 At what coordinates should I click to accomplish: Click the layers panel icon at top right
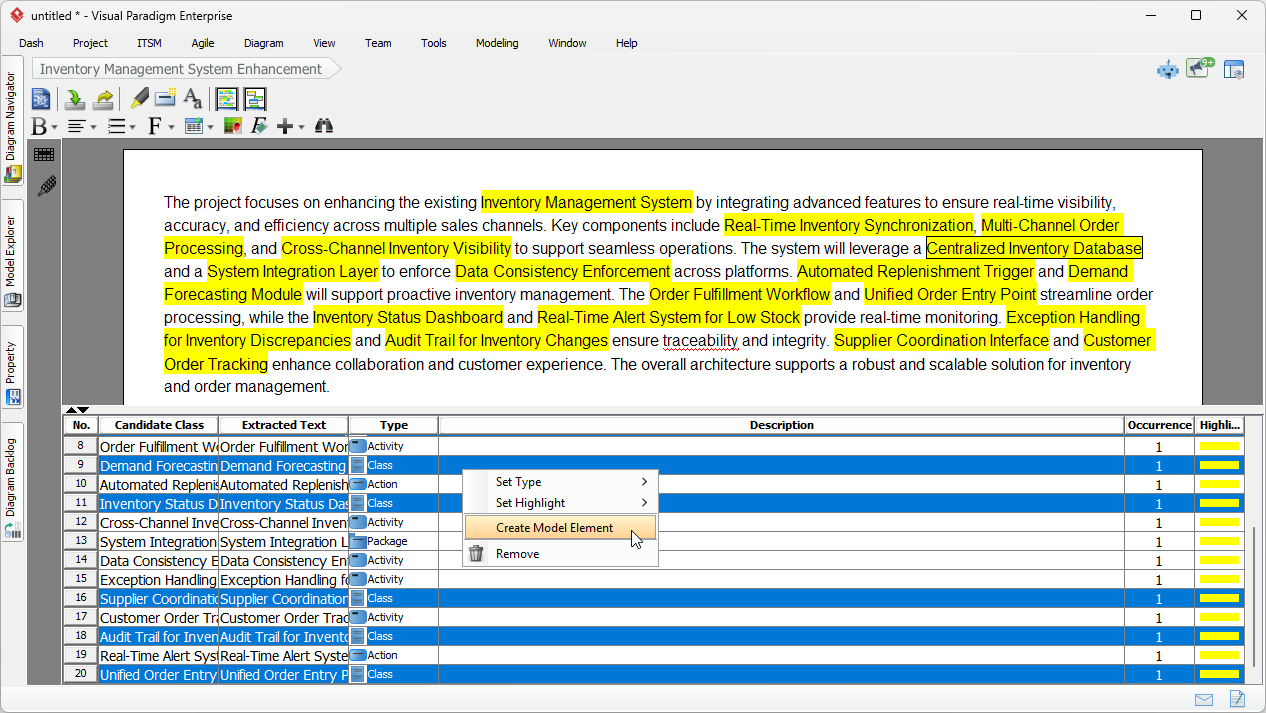pyautogui.click(x=1234, y=69)
